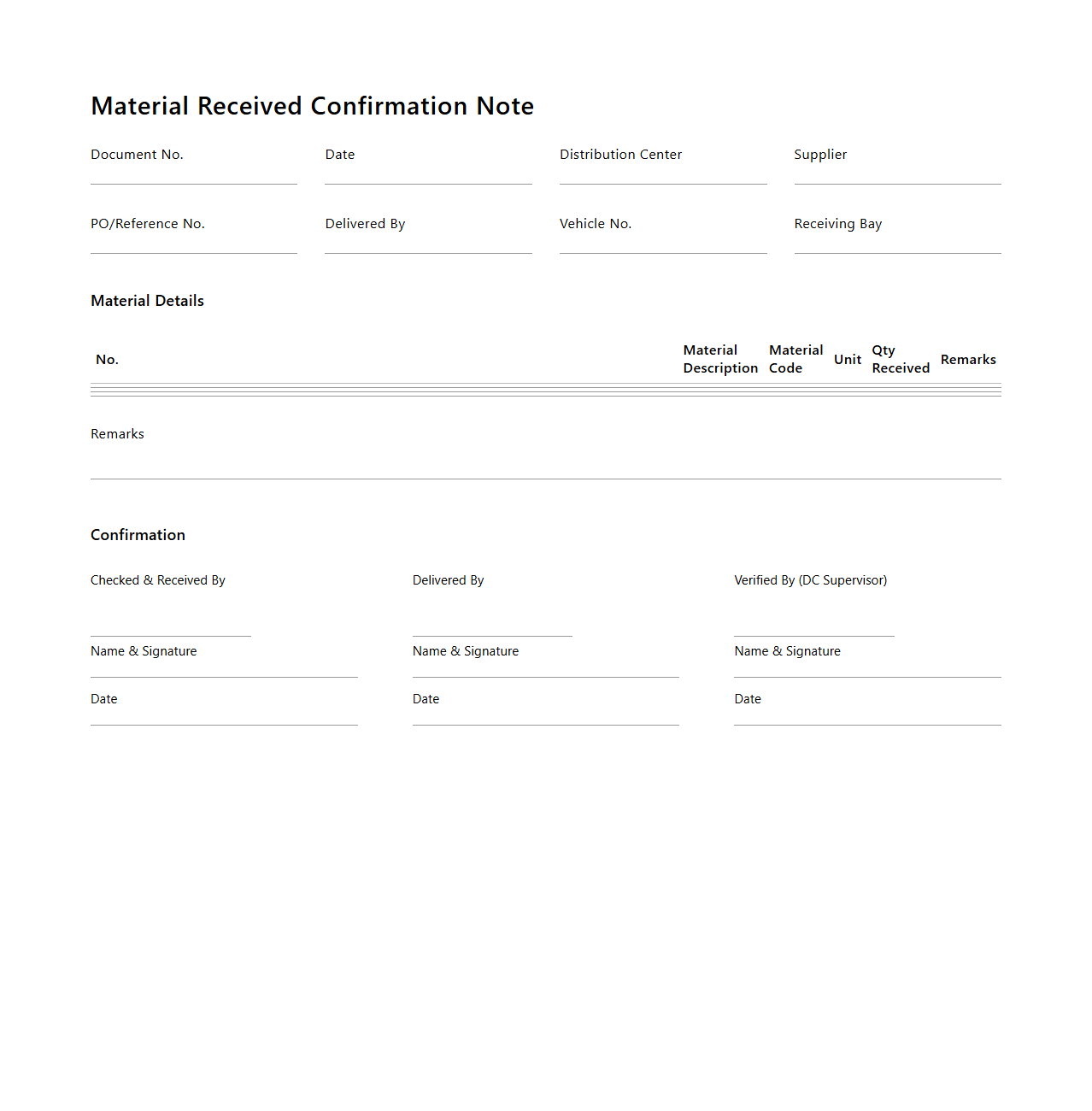Click the Material Code column header
The image size is (1092, 1111).
tap(796, 359)
